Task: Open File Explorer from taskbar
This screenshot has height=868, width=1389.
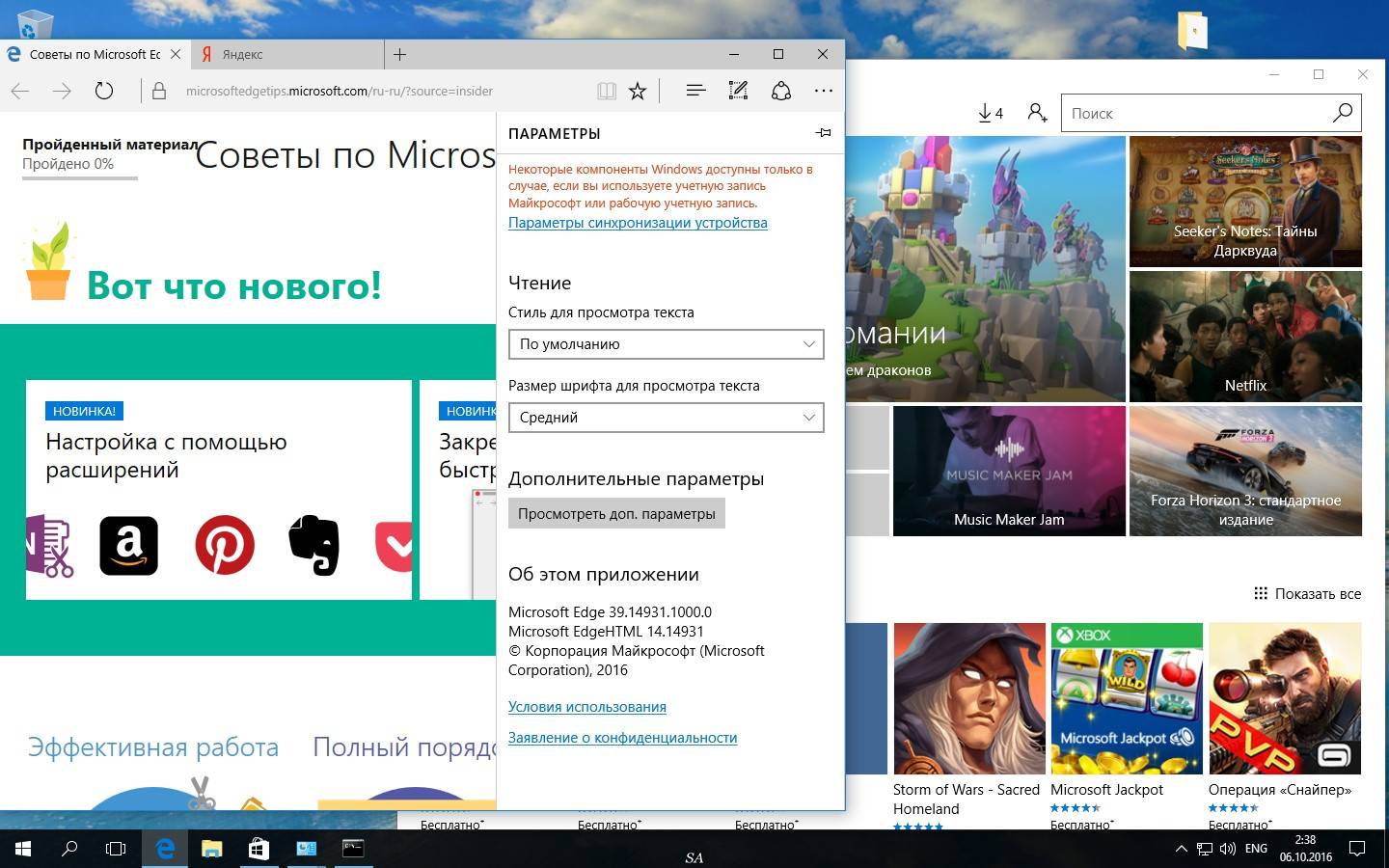Action: point(211,849)
